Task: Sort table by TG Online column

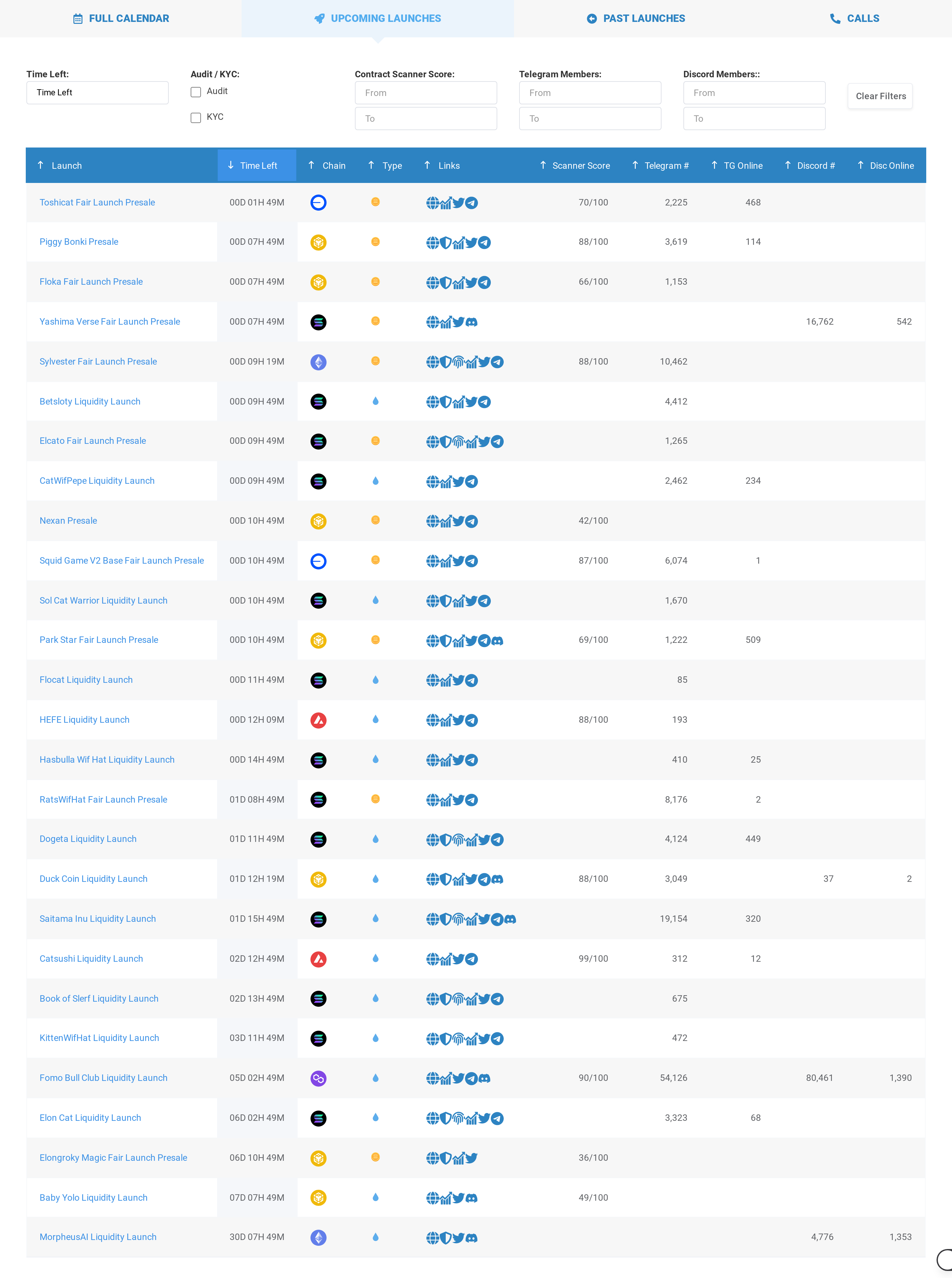Action: pos(737,166)
